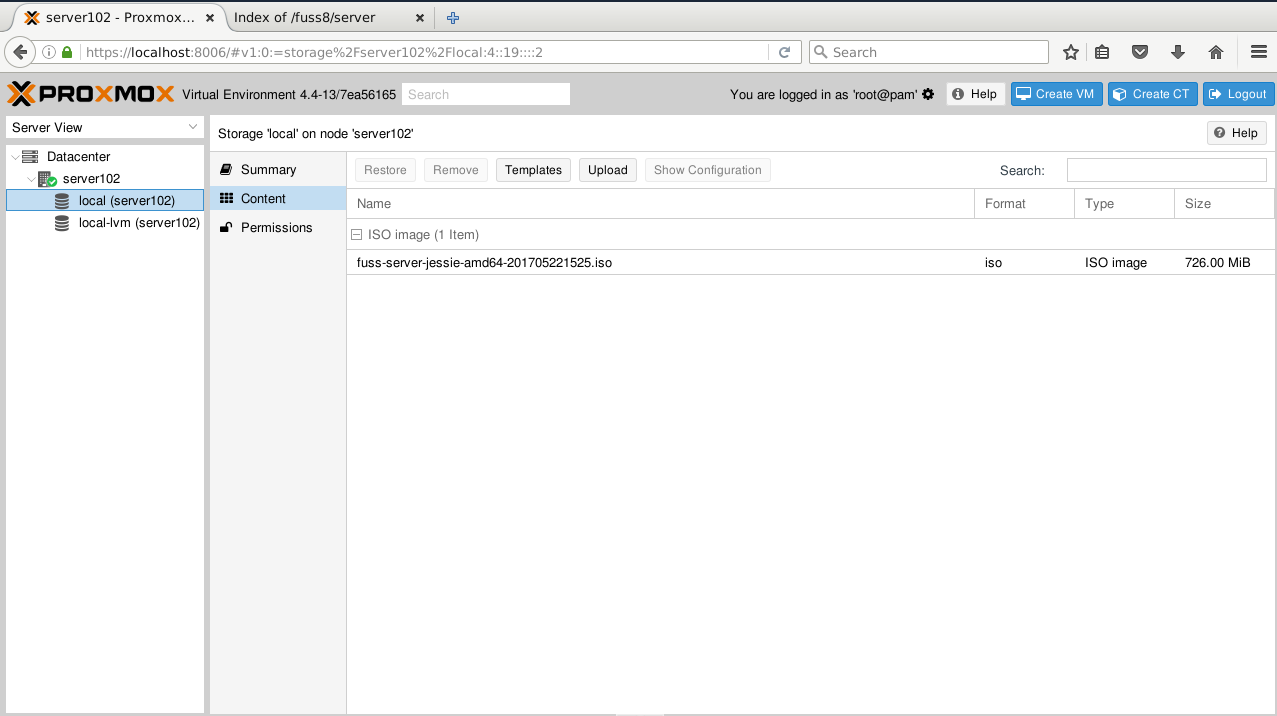This screenshot has width=1277, height=716.
Task: Collapse the server102 tree node
Action: [31, 179]
